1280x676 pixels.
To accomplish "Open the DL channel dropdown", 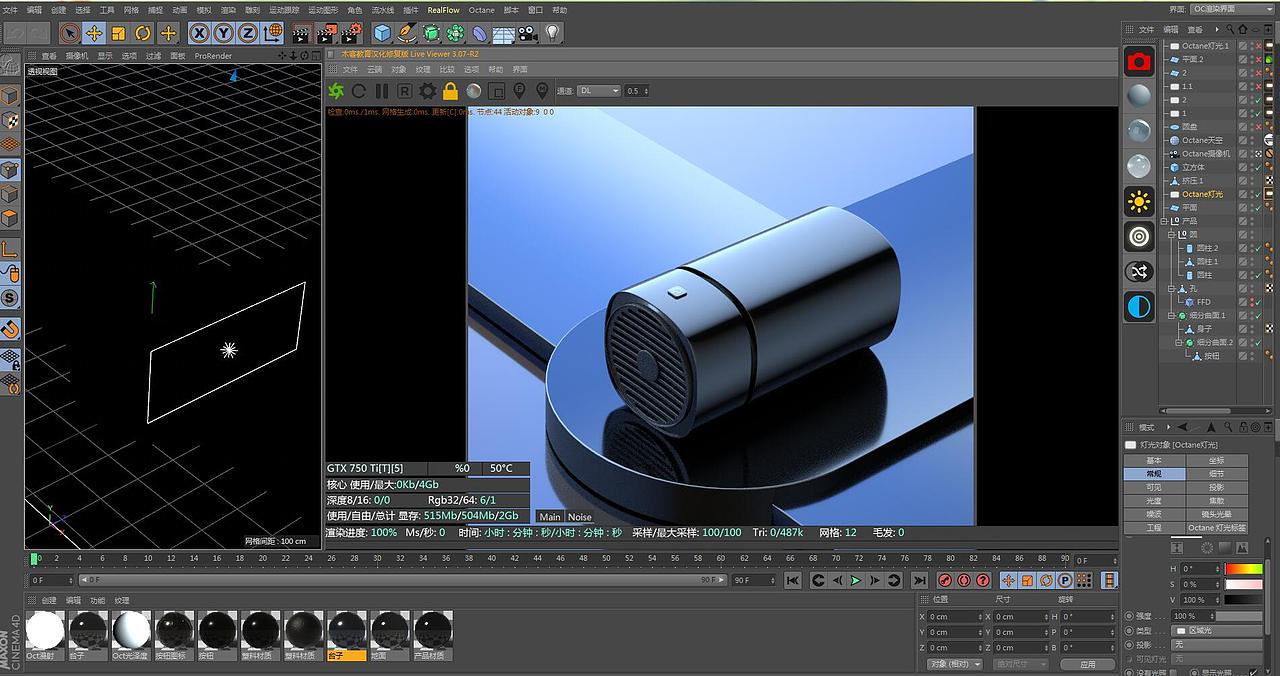I will pos(600,91).
